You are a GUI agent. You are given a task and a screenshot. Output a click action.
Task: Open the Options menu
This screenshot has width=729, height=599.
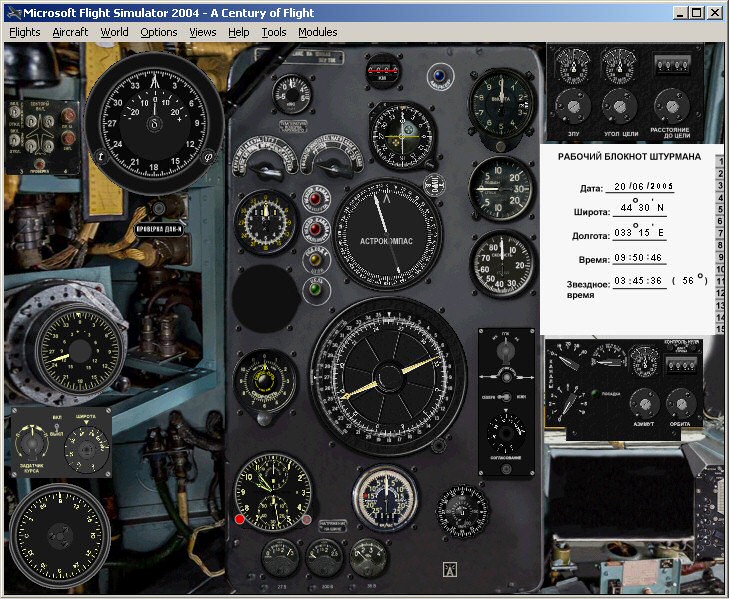[x=159, y=32]
